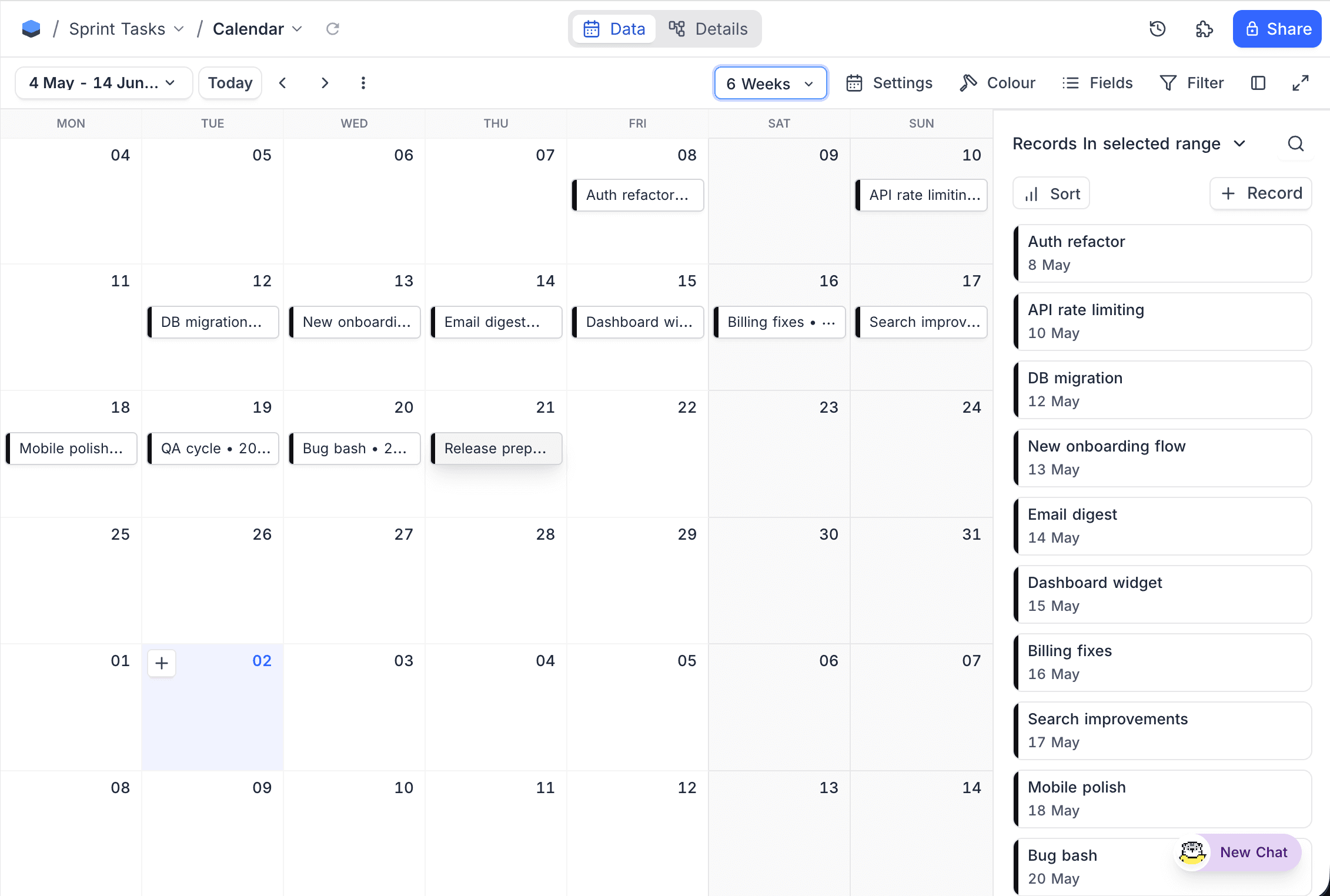This screenshot has height=896, width=1330.
Task: Click the MON column header
Action: [71, 123]
